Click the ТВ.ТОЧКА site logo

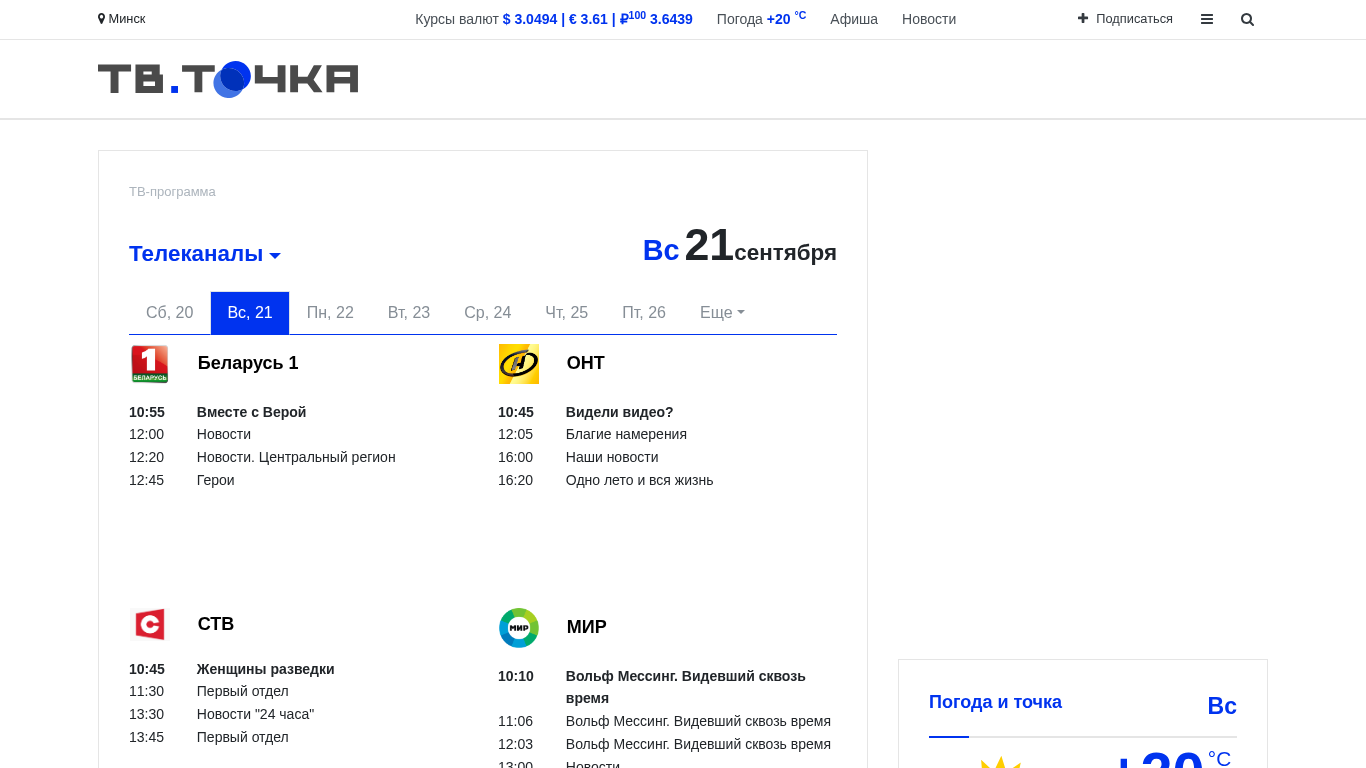click(x=228, y=79)
